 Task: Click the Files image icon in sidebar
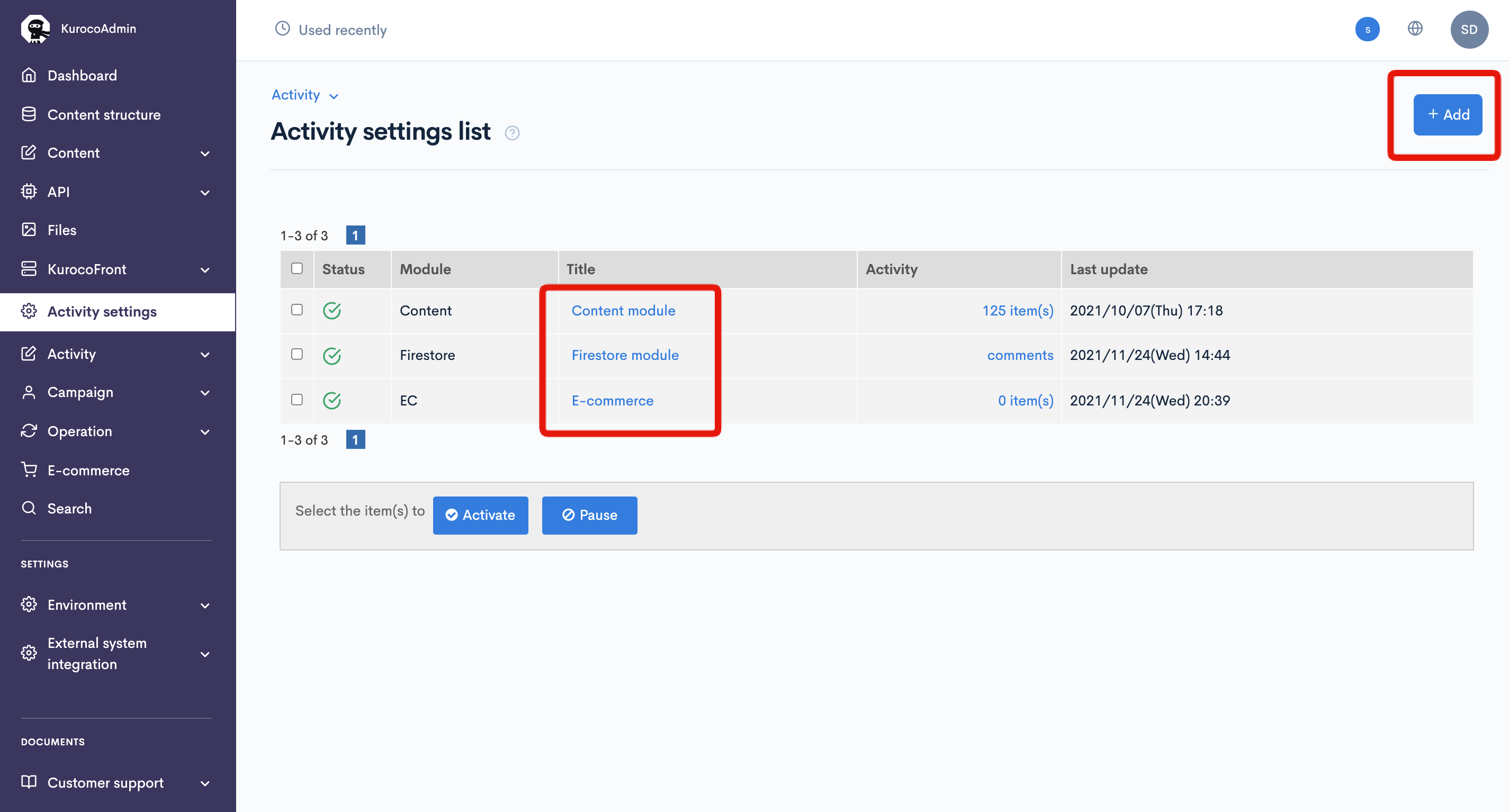click(x=29, y=230)
